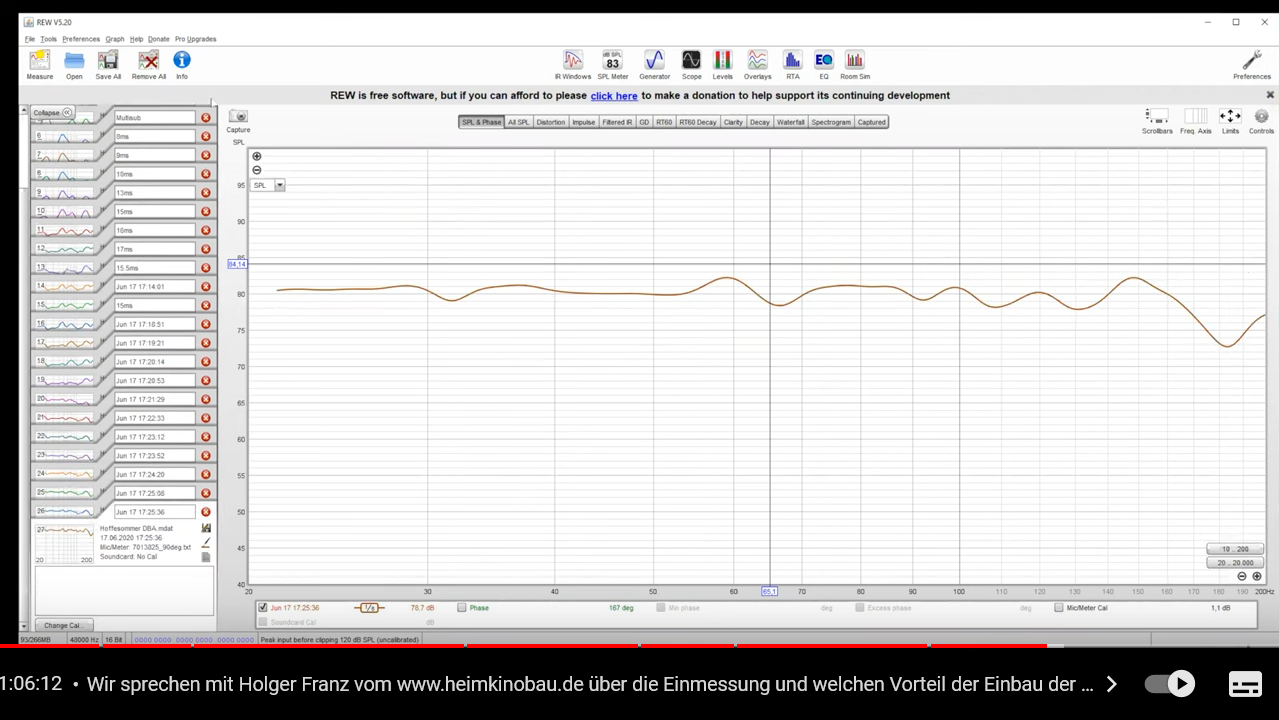Open the SPL axis dropdown
The width and height of the screenshot is (1279, 720).
[280, 185]
